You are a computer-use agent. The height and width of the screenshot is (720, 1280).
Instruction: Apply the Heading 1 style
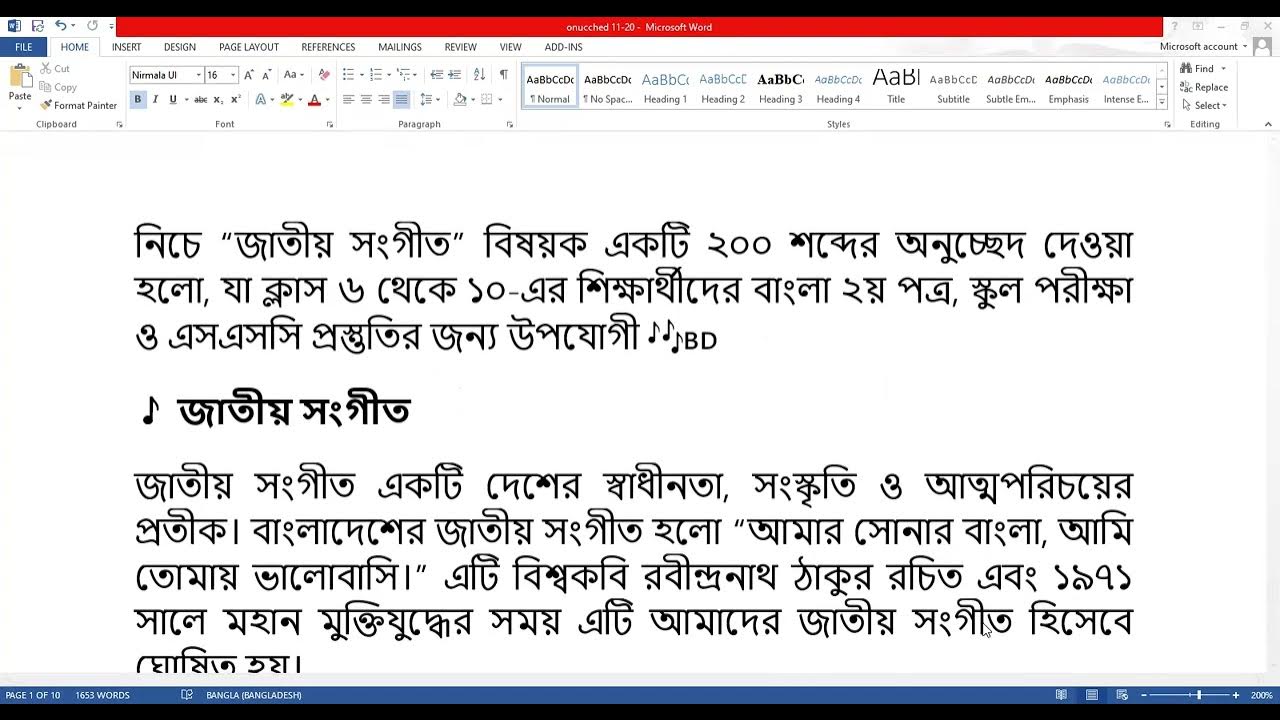(665, 87)
